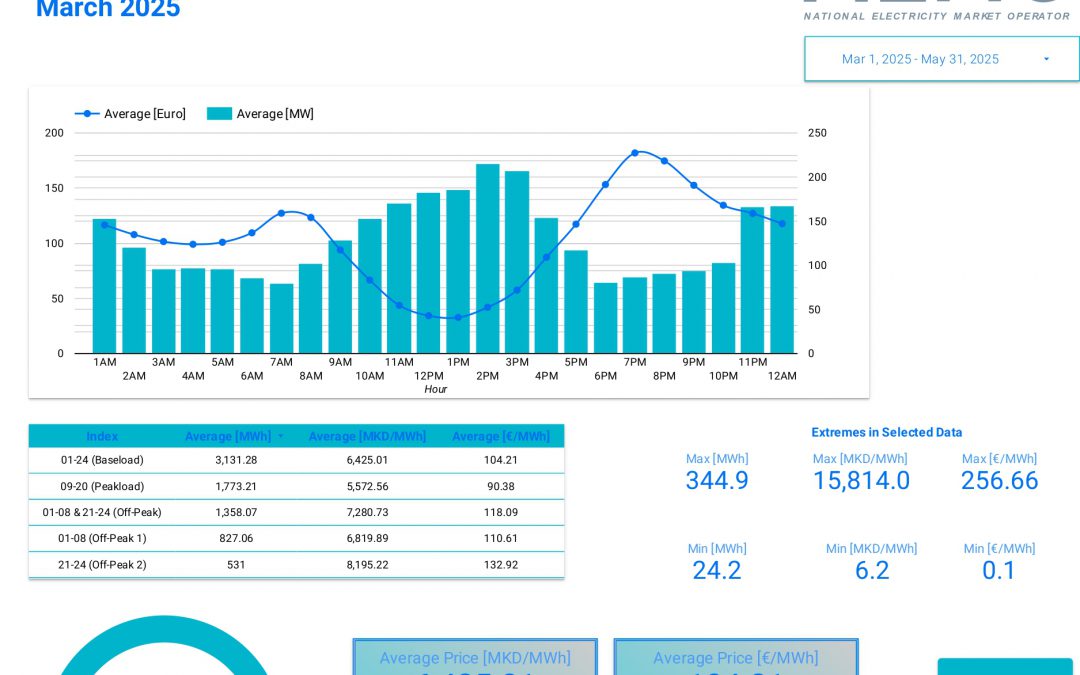The image size is (1080, 675).
Task: Click the date range dropdown arrow
Action: point(1046,59)
